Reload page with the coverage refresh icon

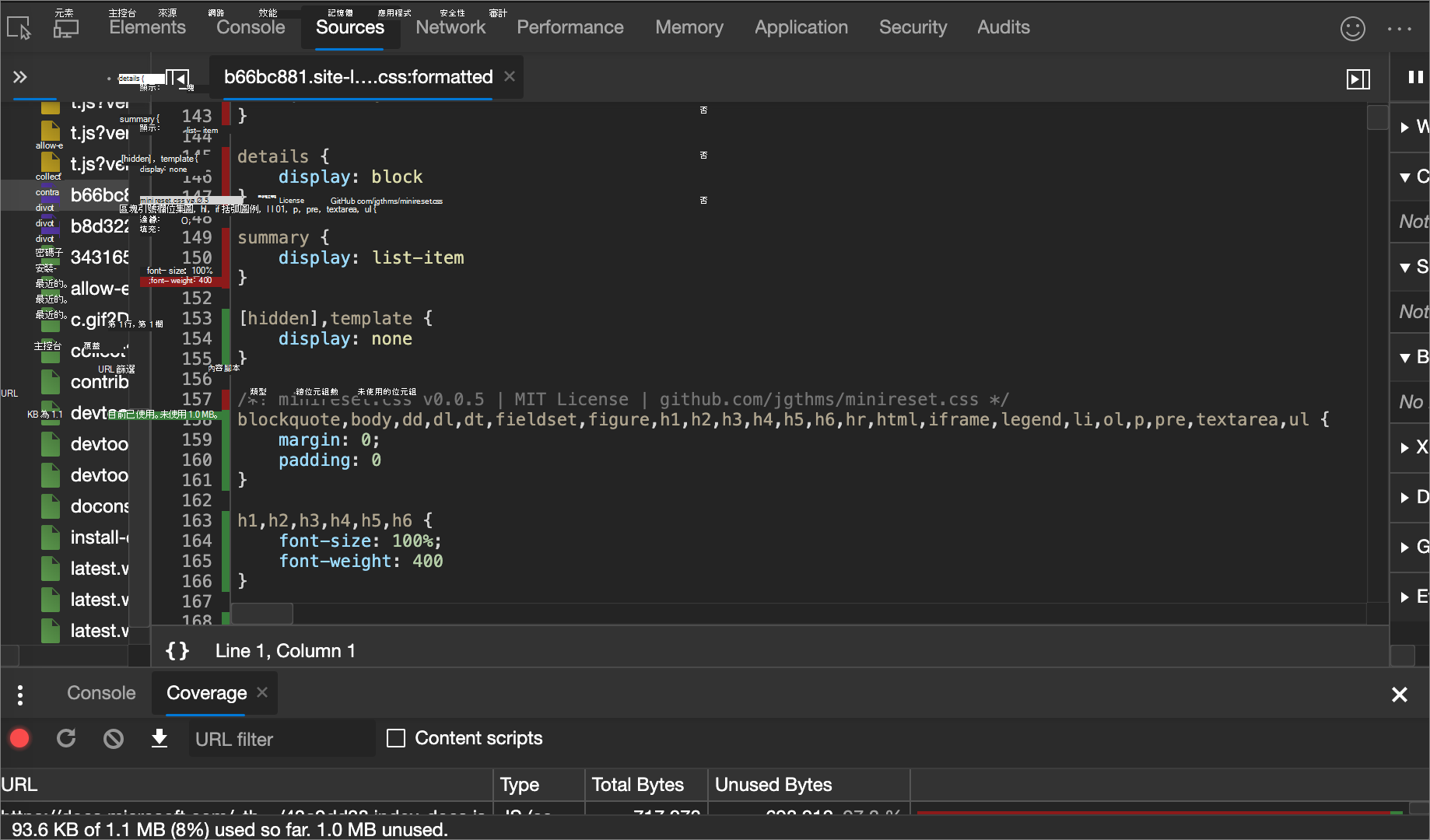tap(67, 738)
